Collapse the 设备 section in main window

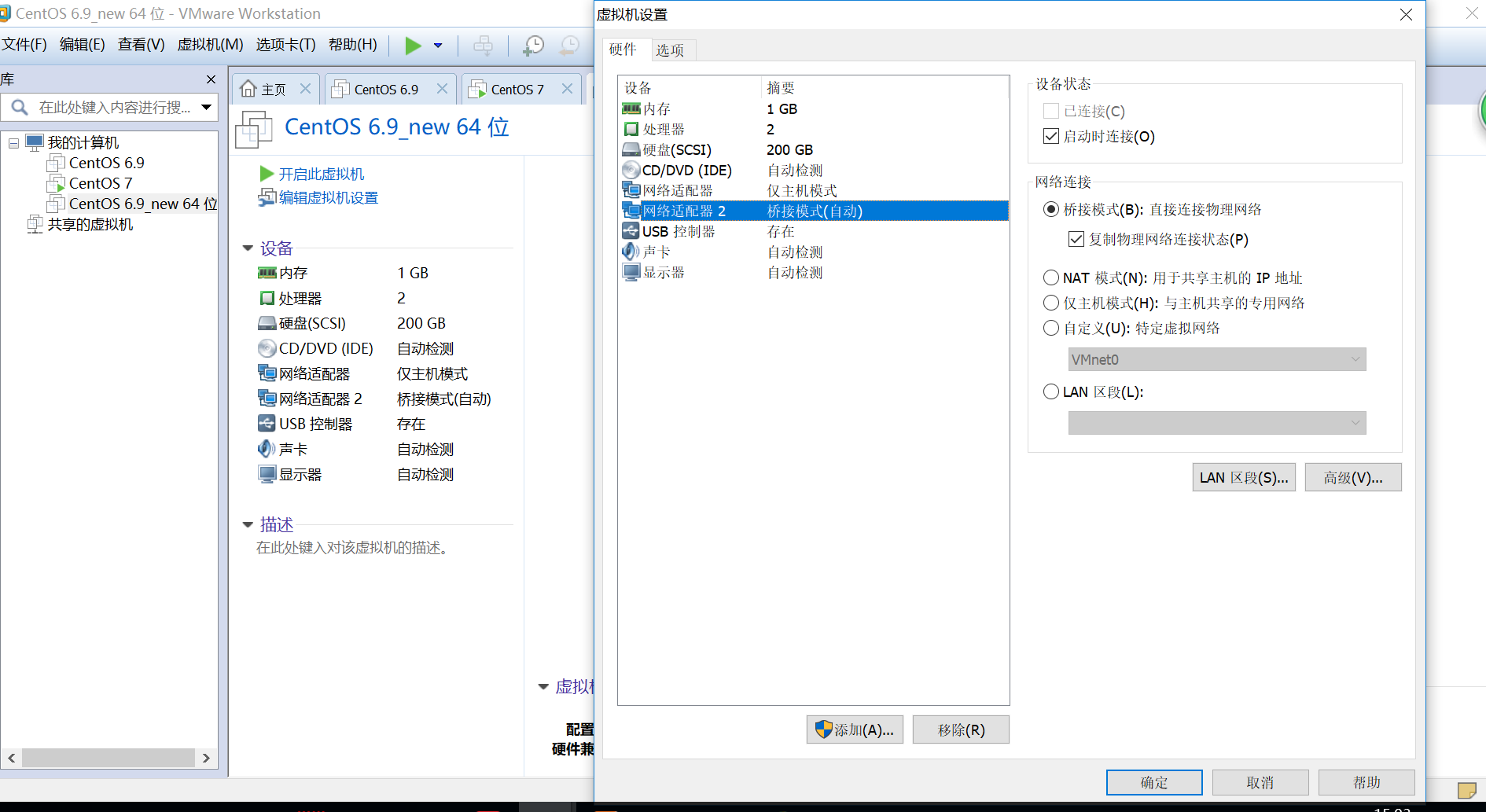point(248,248)
